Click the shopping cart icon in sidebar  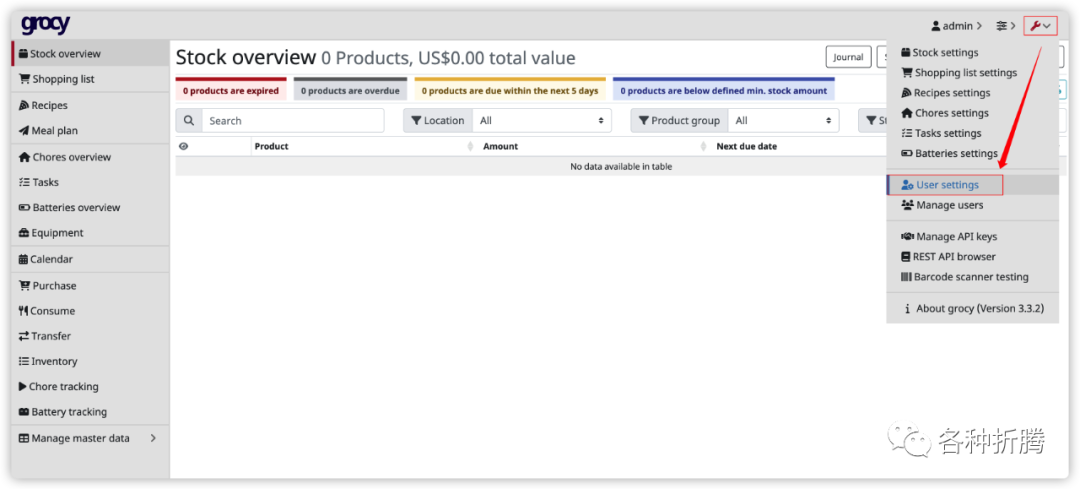pyautogui.click(x=24, y=79)
